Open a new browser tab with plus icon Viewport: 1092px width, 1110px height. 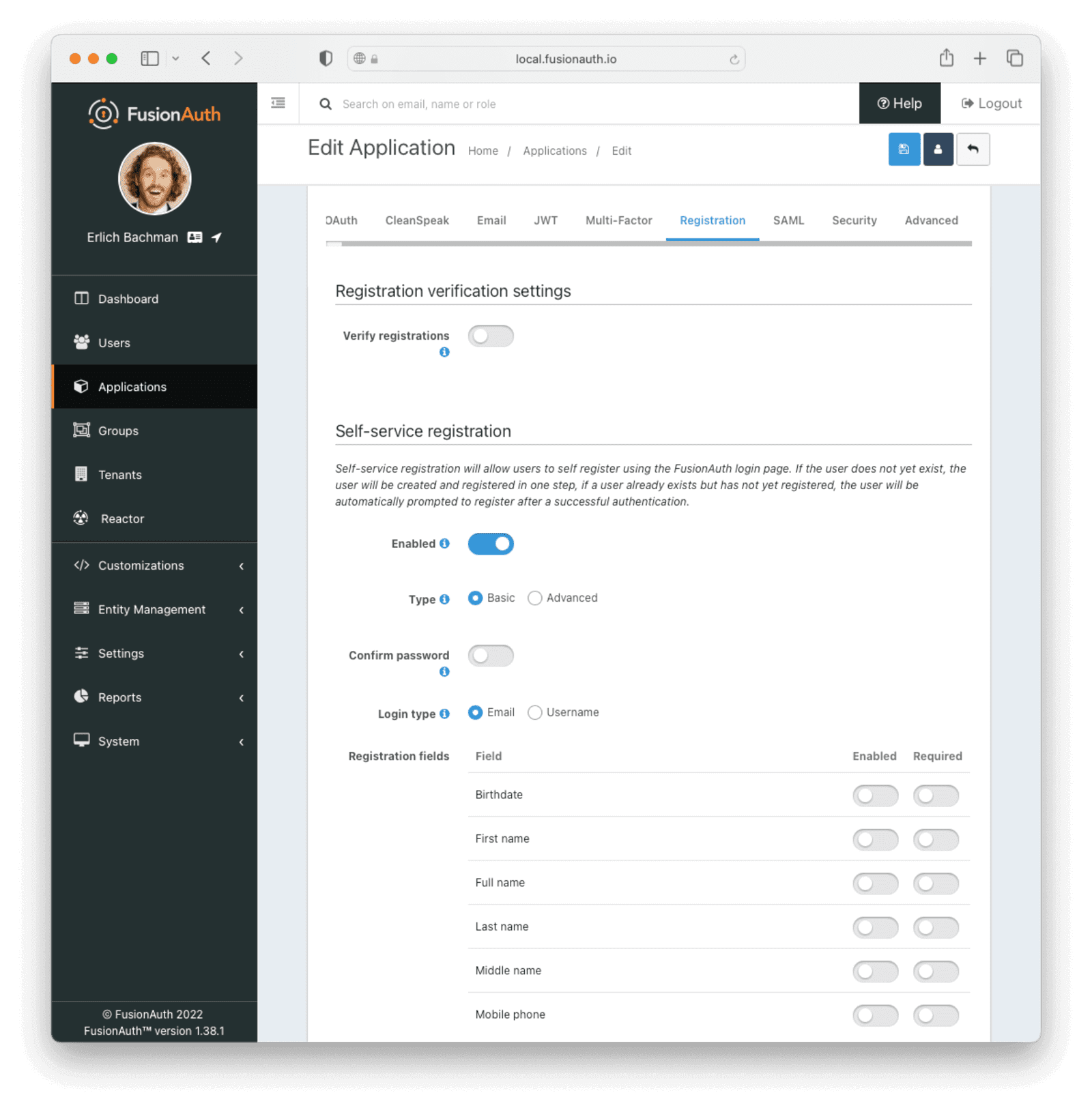(980, 59)
